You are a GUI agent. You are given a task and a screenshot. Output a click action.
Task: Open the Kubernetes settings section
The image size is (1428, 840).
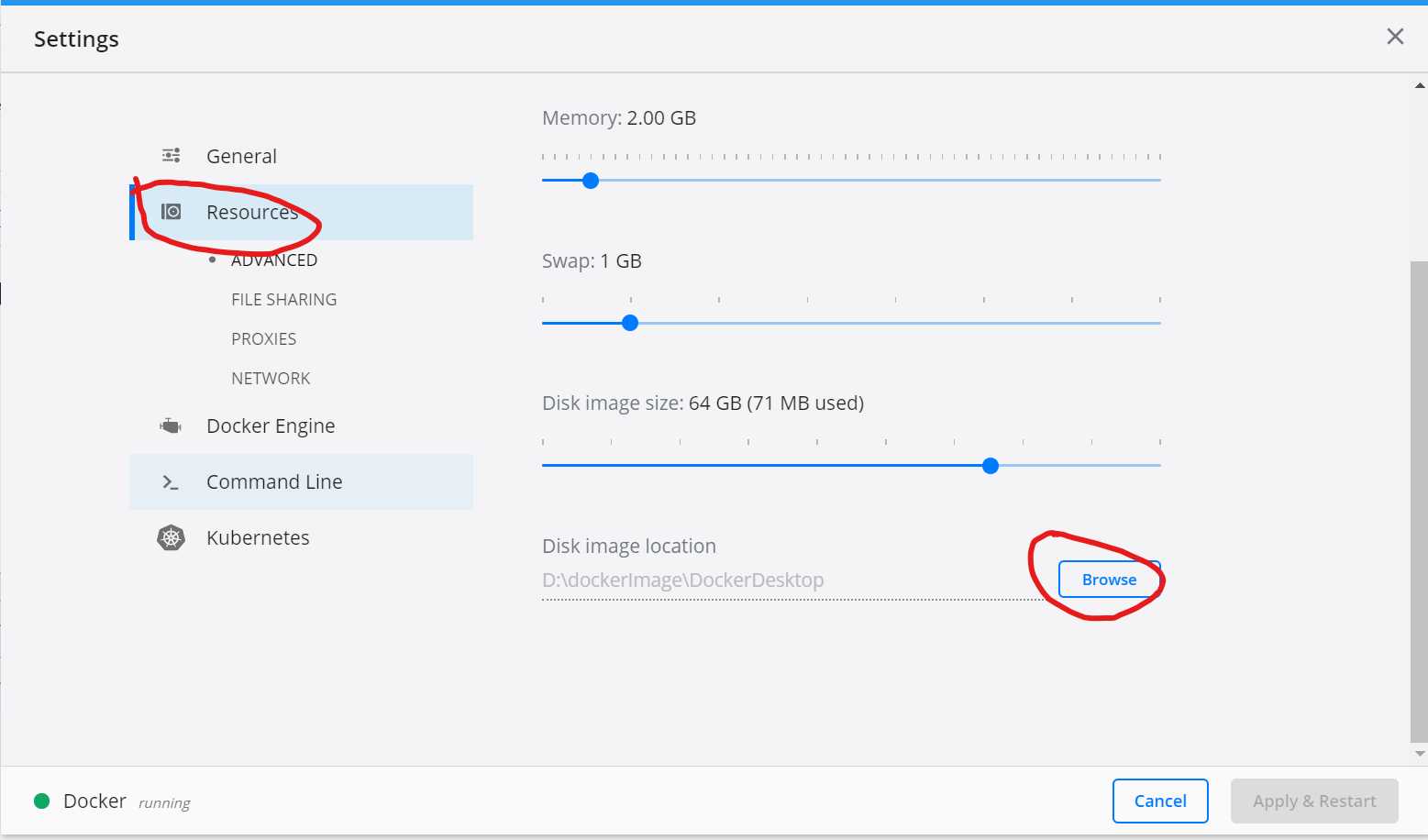point(301,537)
